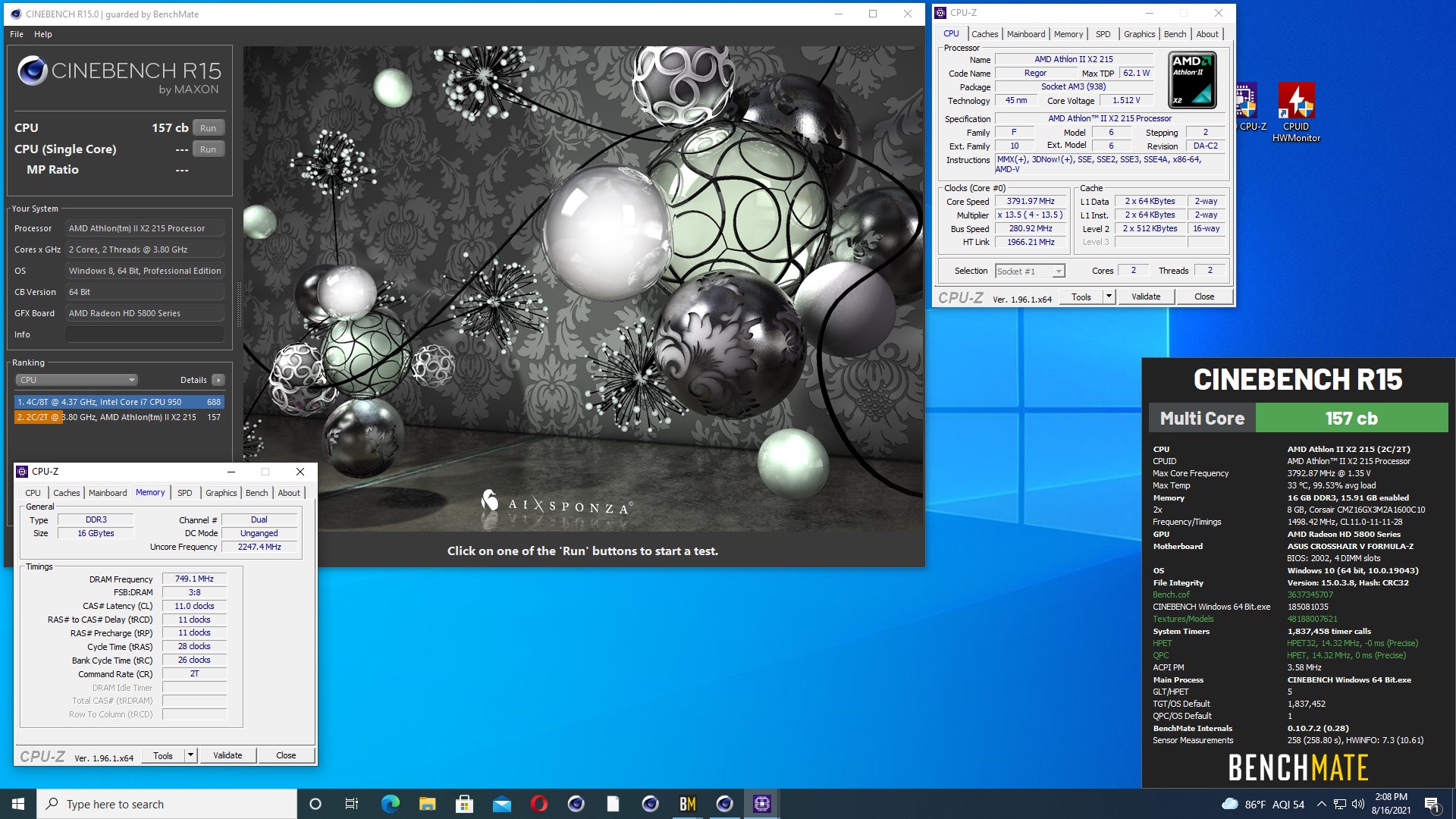Click the BENCHMATE logo at panel bottom
The height and width of the screenshot is (819, 1456).
point(1298,767)
